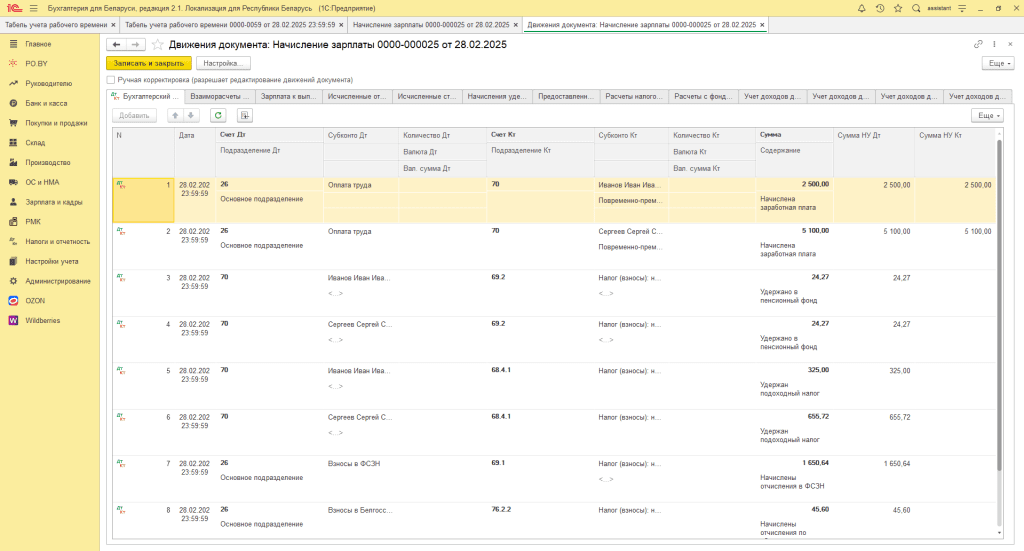Move row up arrow in table toolbar

click(x=175, y=116)
